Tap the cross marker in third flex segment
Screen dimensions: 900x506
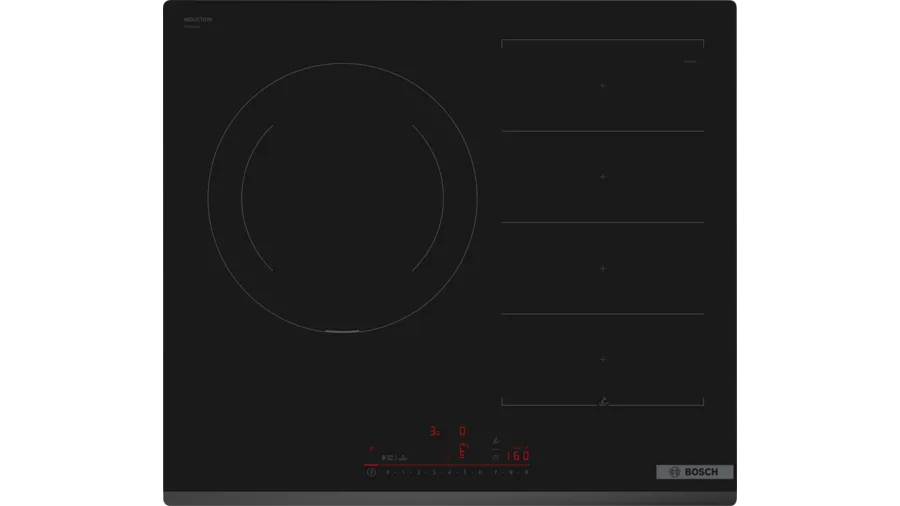(602, 268)
